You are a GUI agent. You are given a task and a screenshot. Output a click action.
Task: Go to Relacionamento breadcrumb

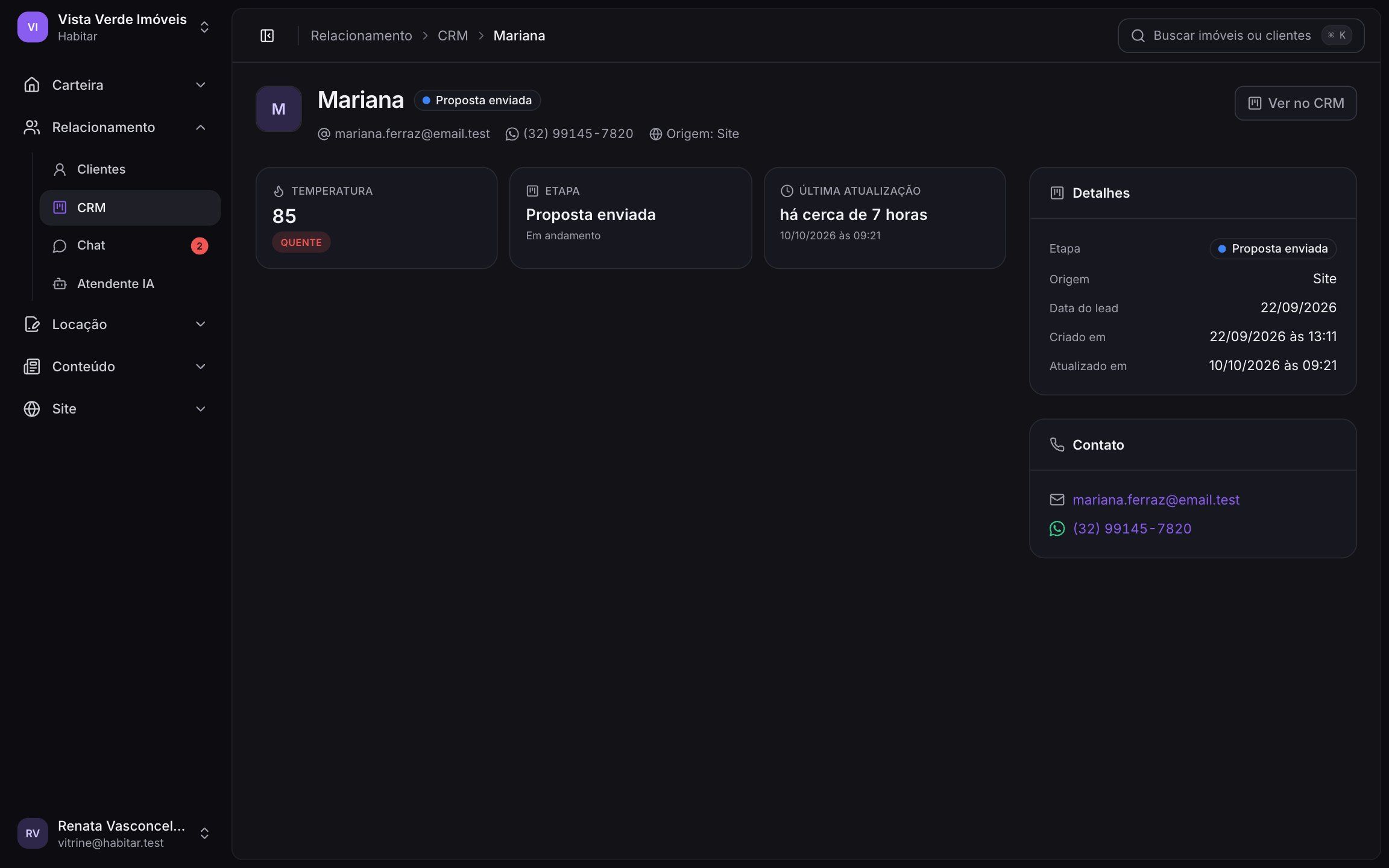361,36
